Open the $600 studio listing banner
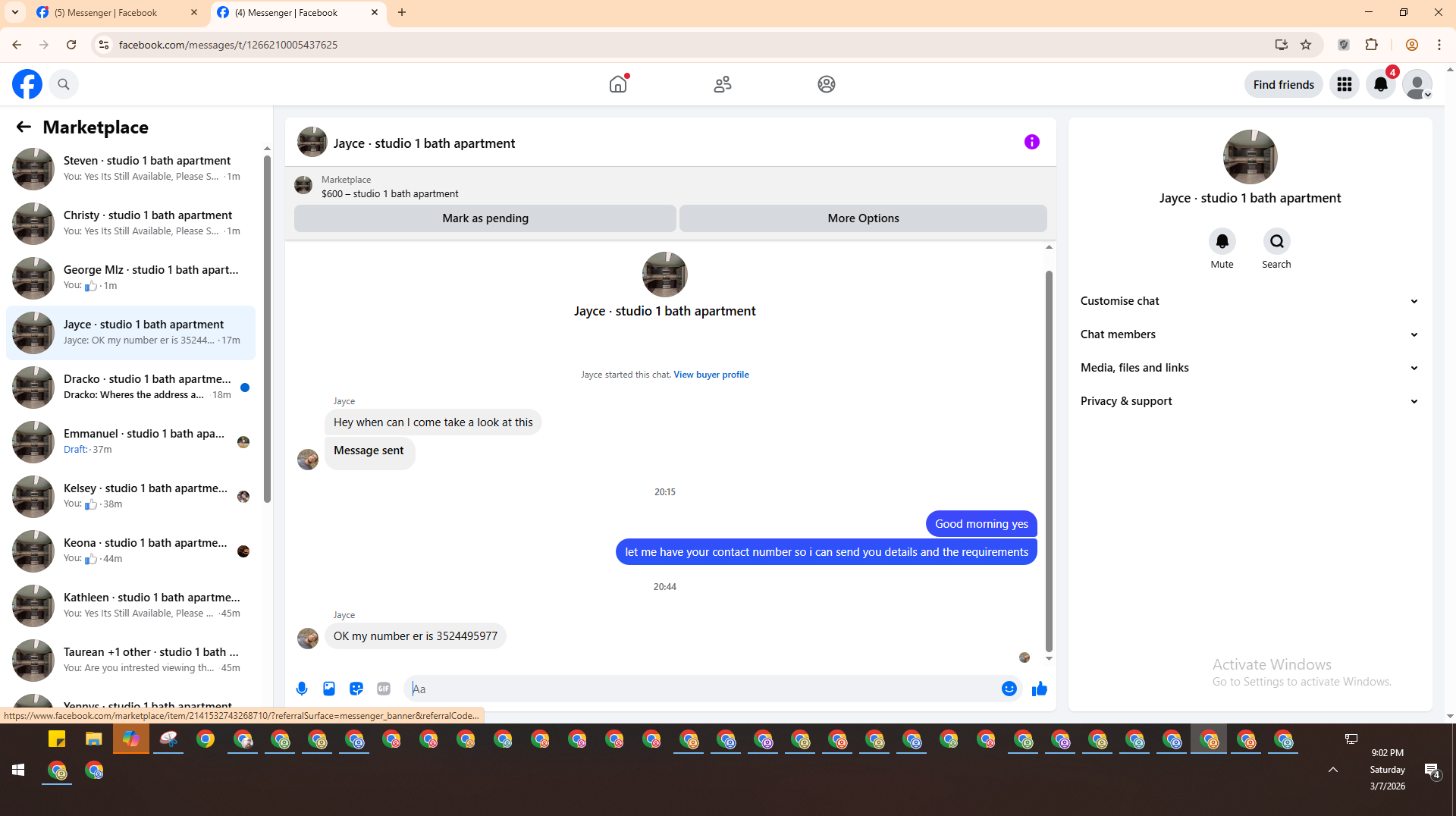 pos(670,187)
